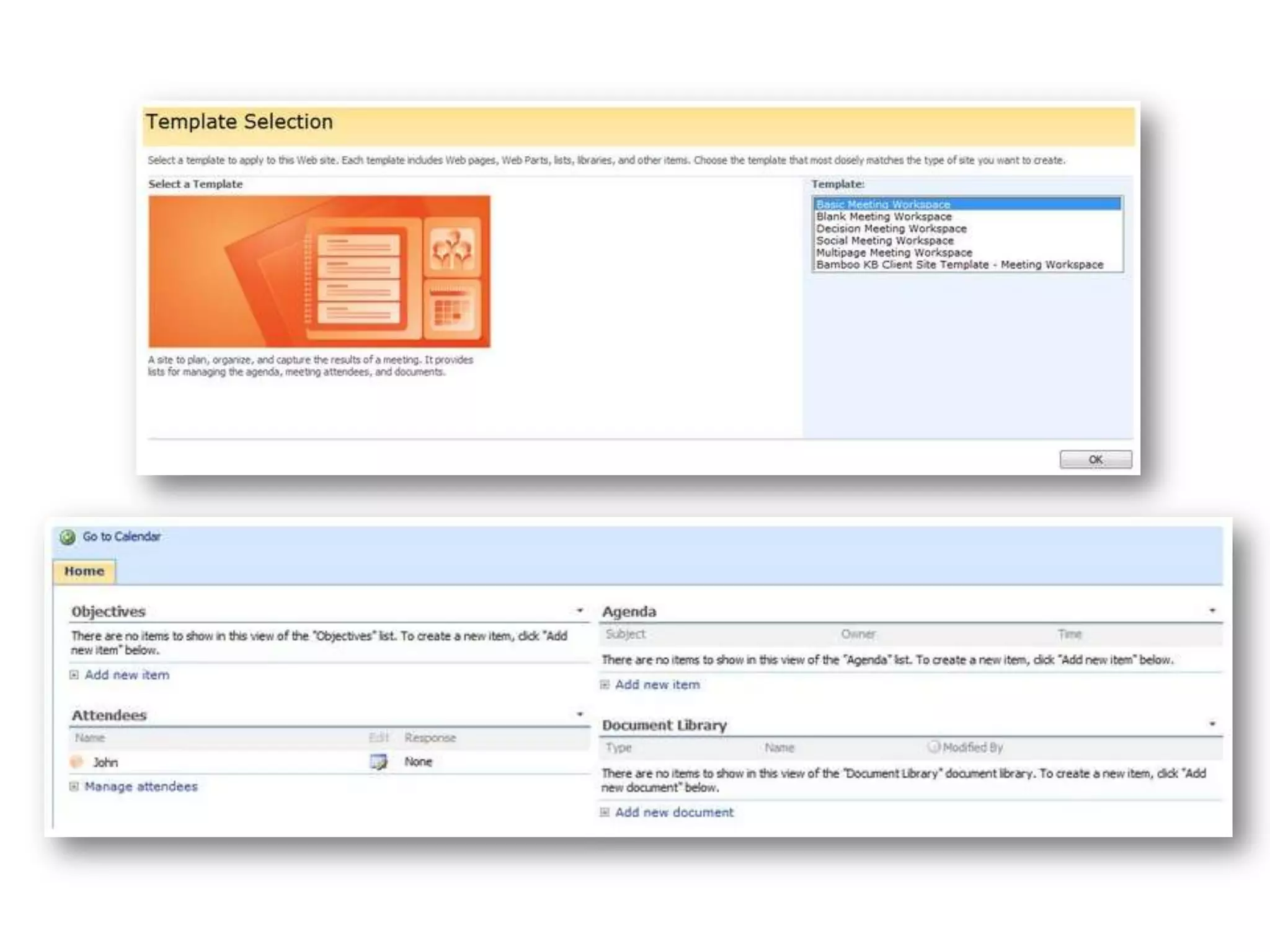Click the attachment icon near Modified By
1270x952 pixels.
(933, 747)
